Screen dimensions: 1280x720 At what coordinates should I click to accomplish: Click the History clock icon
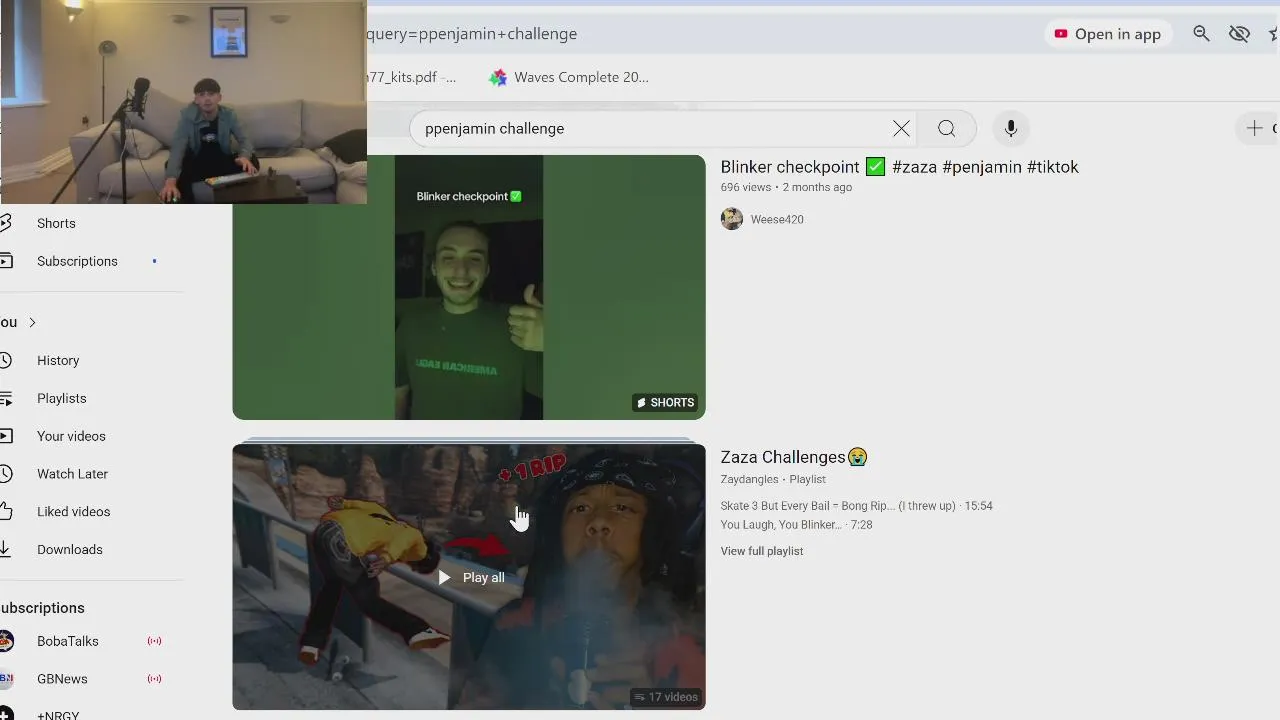click(5, 360)
